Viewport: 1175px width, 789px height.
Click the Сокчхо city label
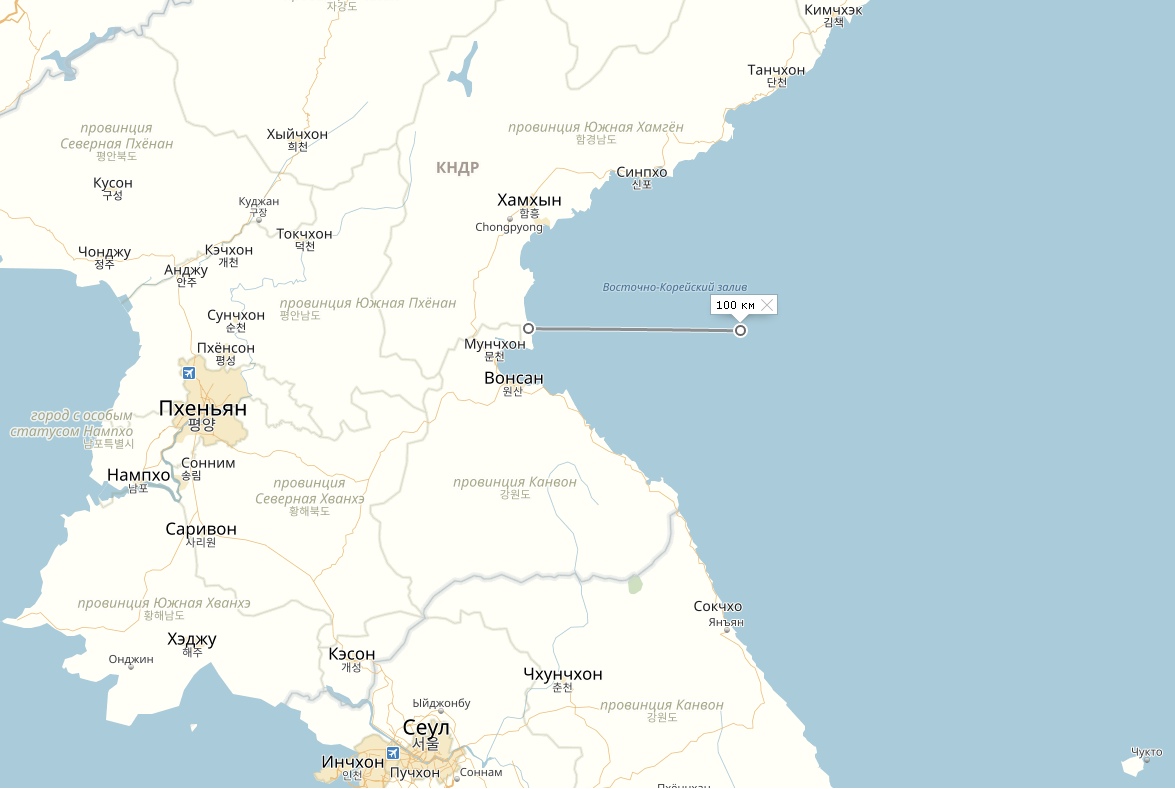718,606
